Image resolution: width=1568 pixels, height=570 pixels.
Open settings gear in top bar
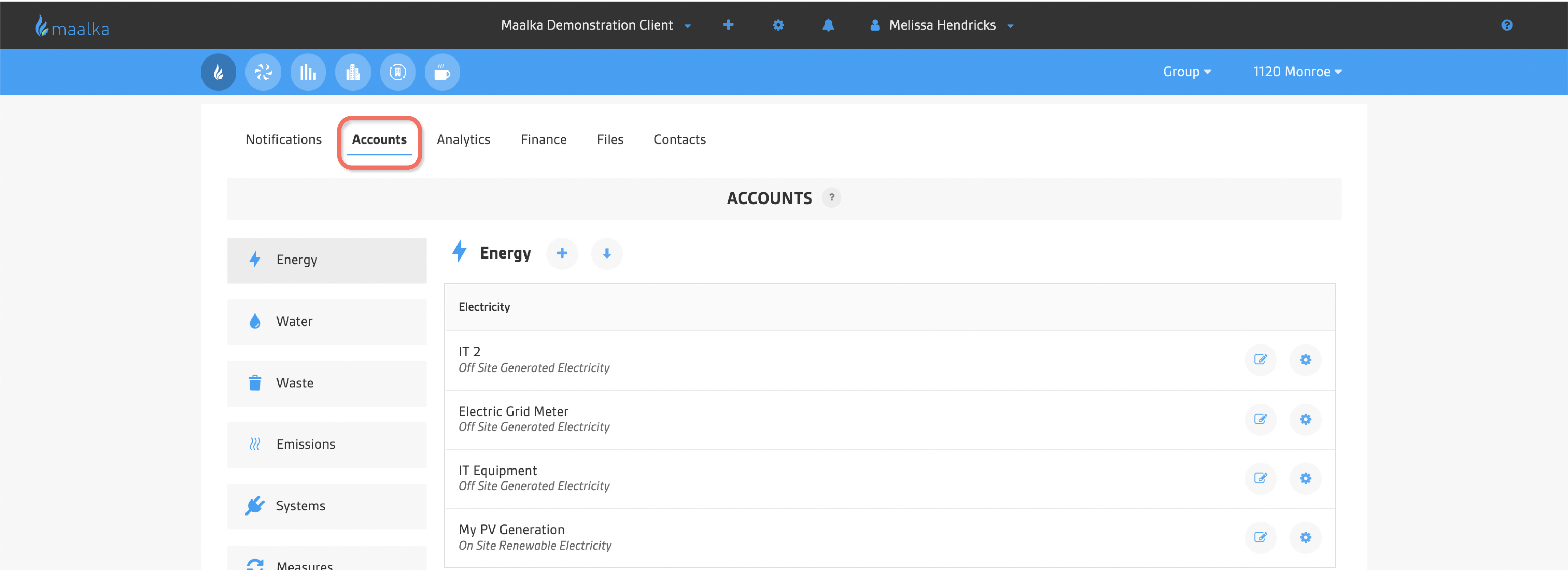pyautogui.click(x=778, y=25)
